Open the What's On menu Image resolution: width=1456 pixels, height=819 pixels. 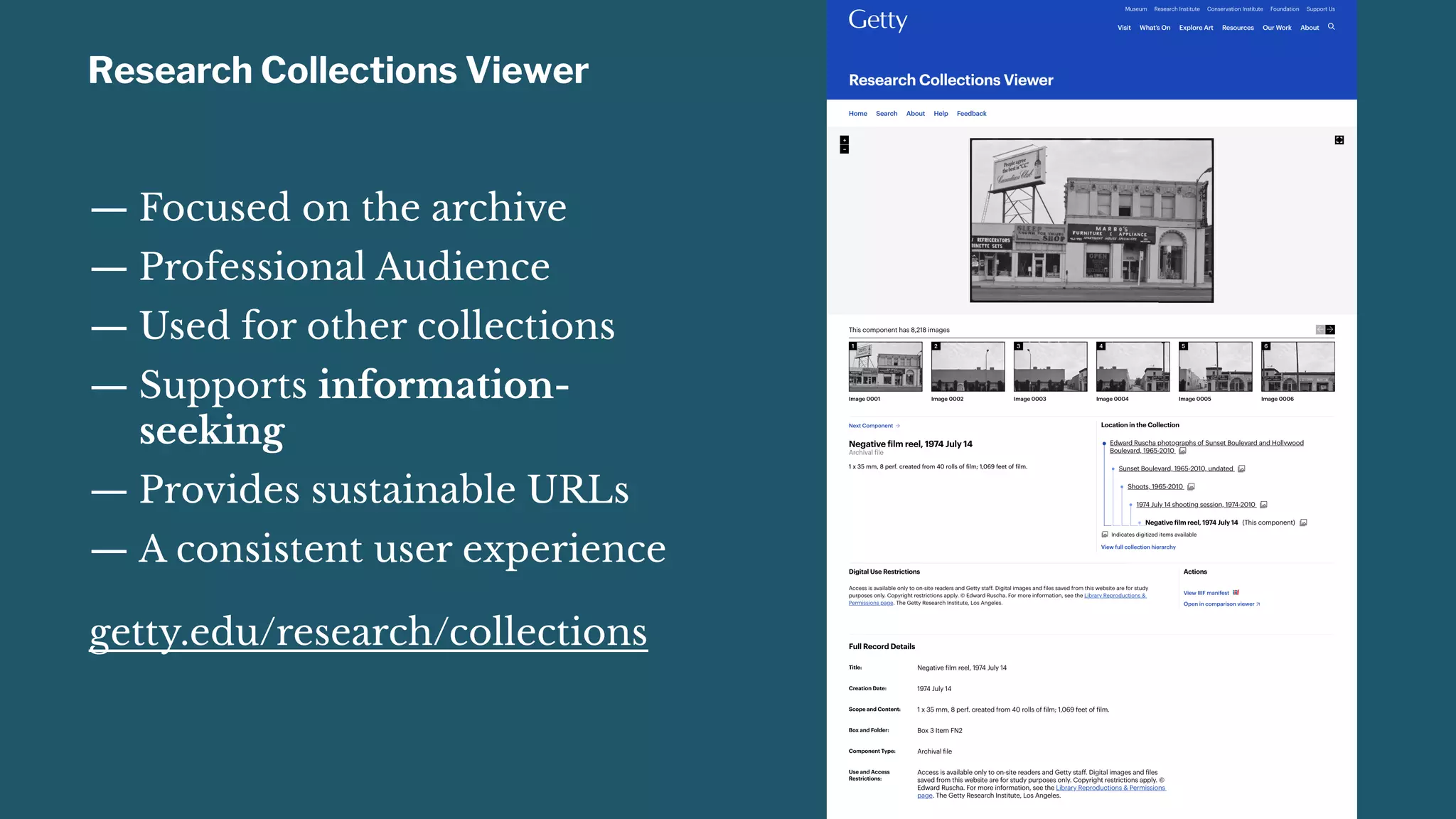(x=1155, y=28)
